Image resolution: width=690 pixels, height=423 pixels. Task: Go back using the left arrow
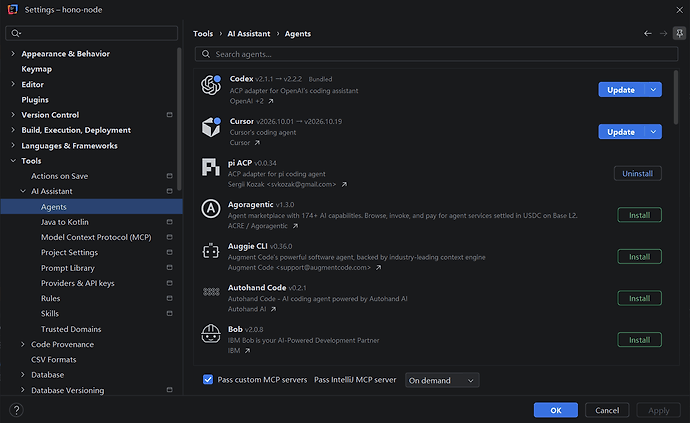click(x=648, y=33)
